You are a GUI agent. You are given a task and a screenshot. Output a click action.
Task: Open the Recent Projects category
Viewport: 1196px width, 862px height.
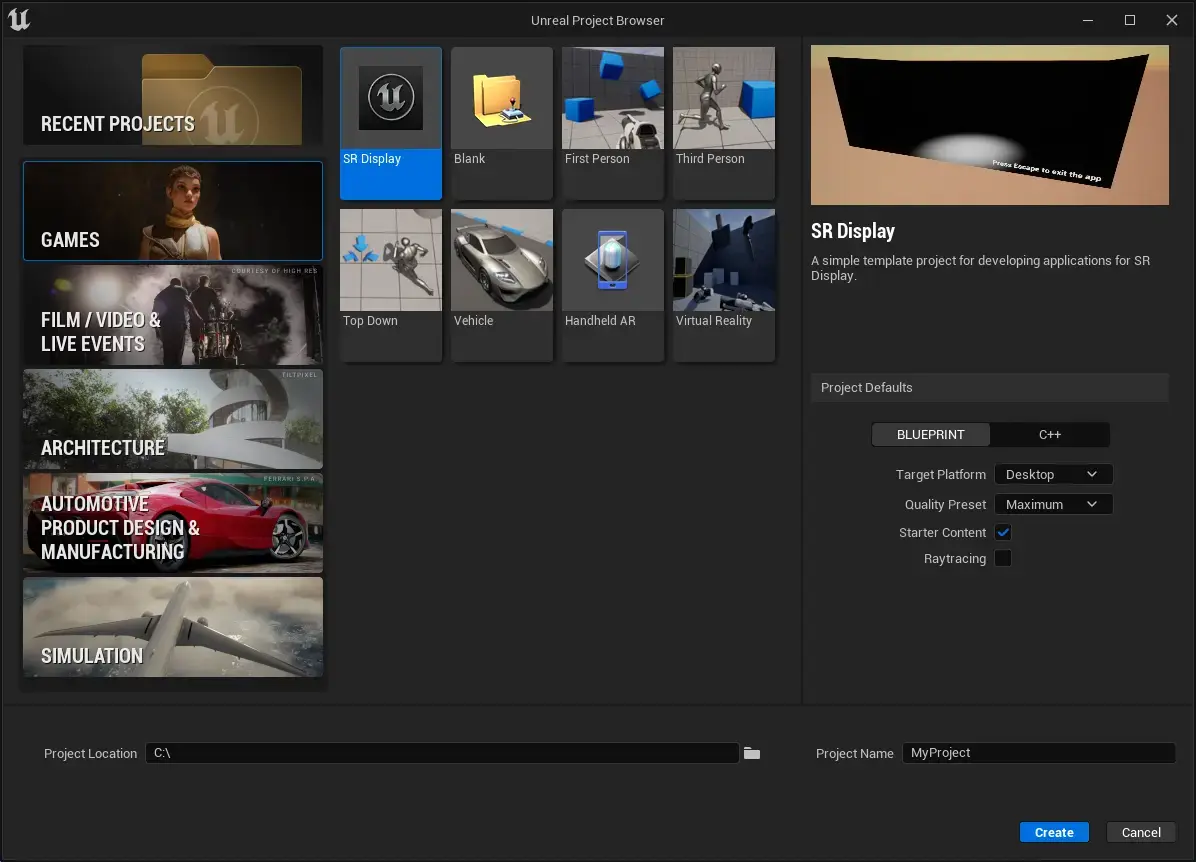tap(173, 96)
